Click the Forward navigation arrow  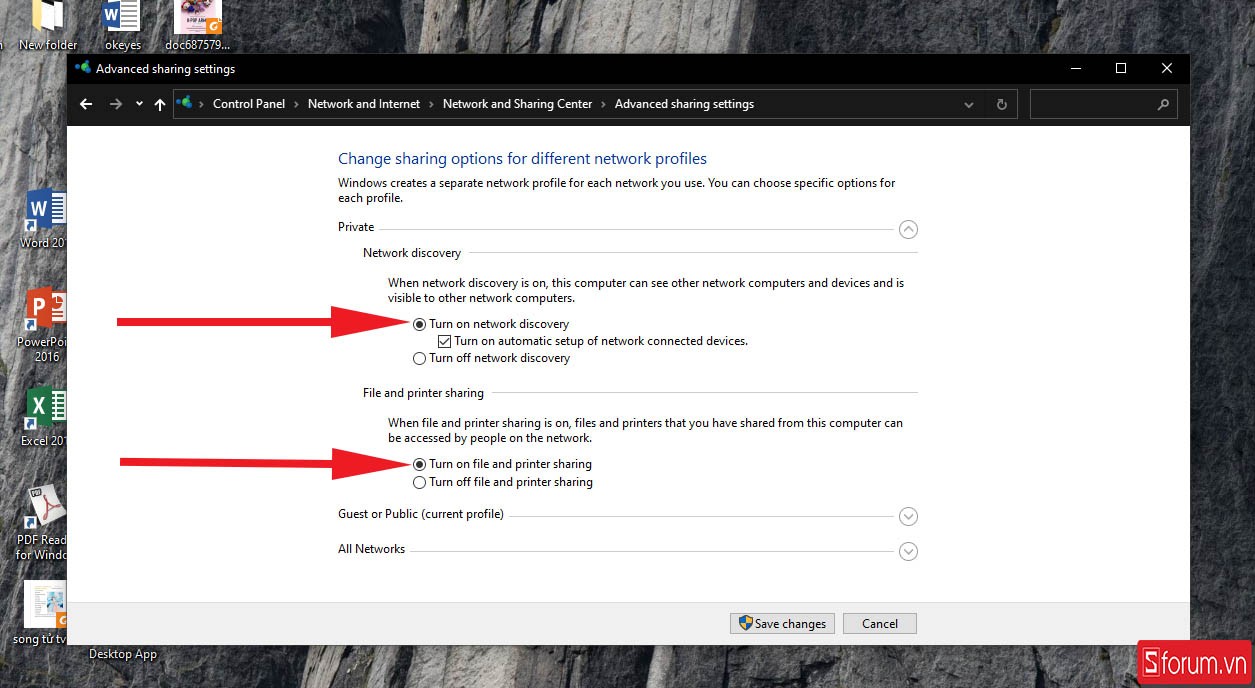click(x=115, y=104)
